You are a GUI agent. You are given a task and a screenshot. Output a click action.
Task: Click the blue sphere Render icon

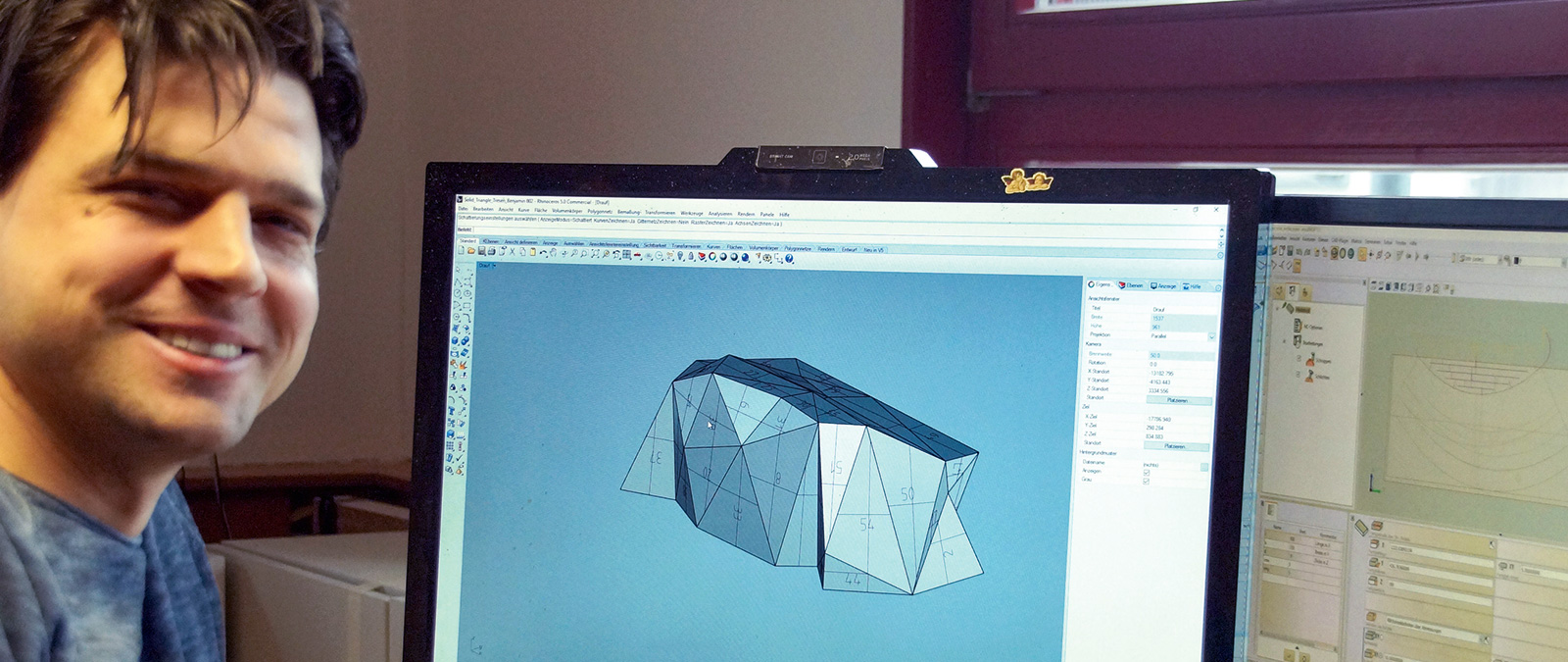[745, 257]
